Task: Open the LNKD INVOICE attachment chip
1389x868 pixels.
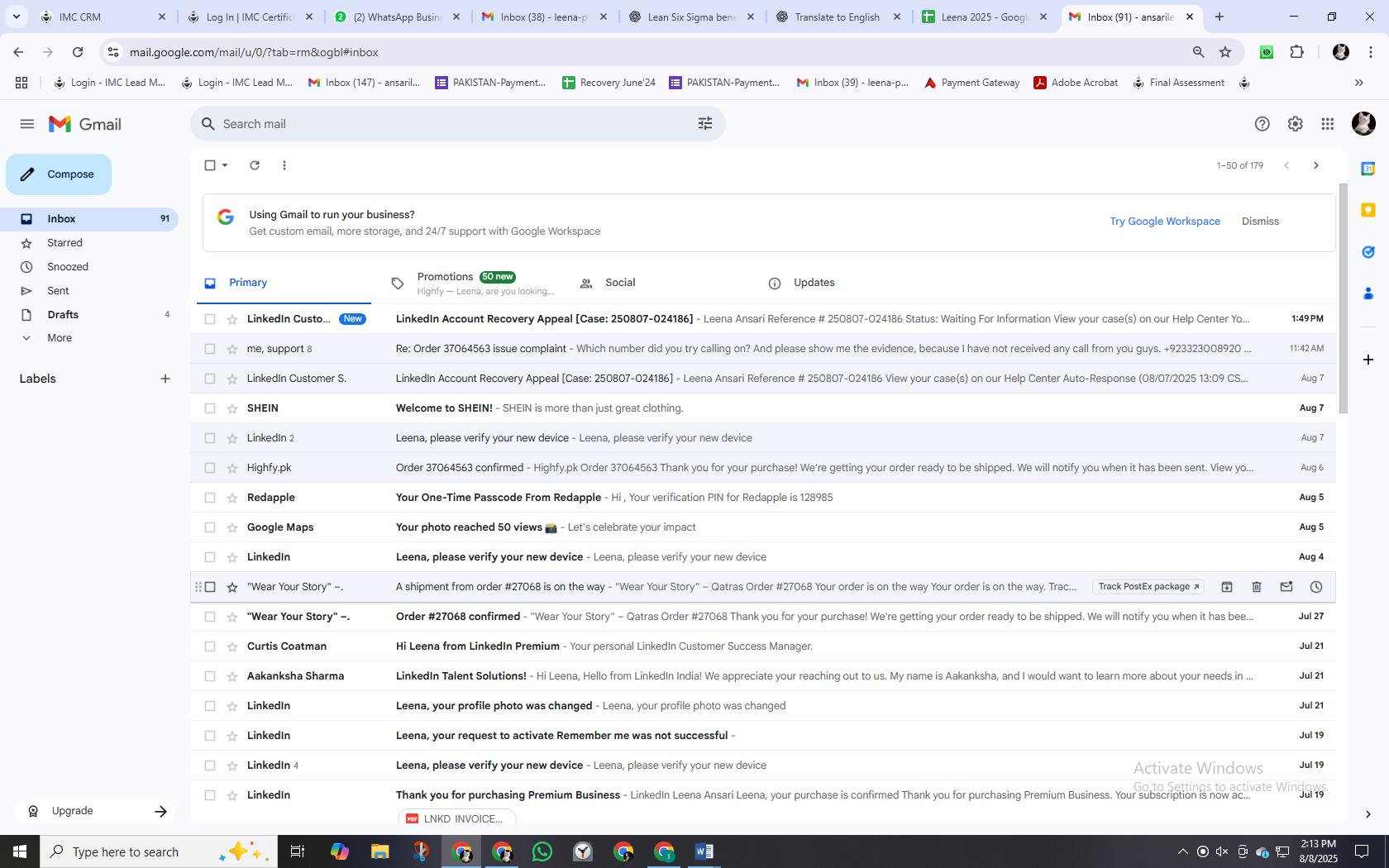Action: pyautogui.click(x=456, y=818)
